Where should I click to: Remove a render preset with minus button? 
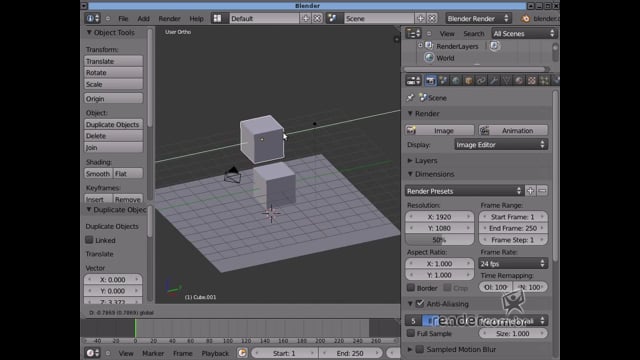click(542, 191)
